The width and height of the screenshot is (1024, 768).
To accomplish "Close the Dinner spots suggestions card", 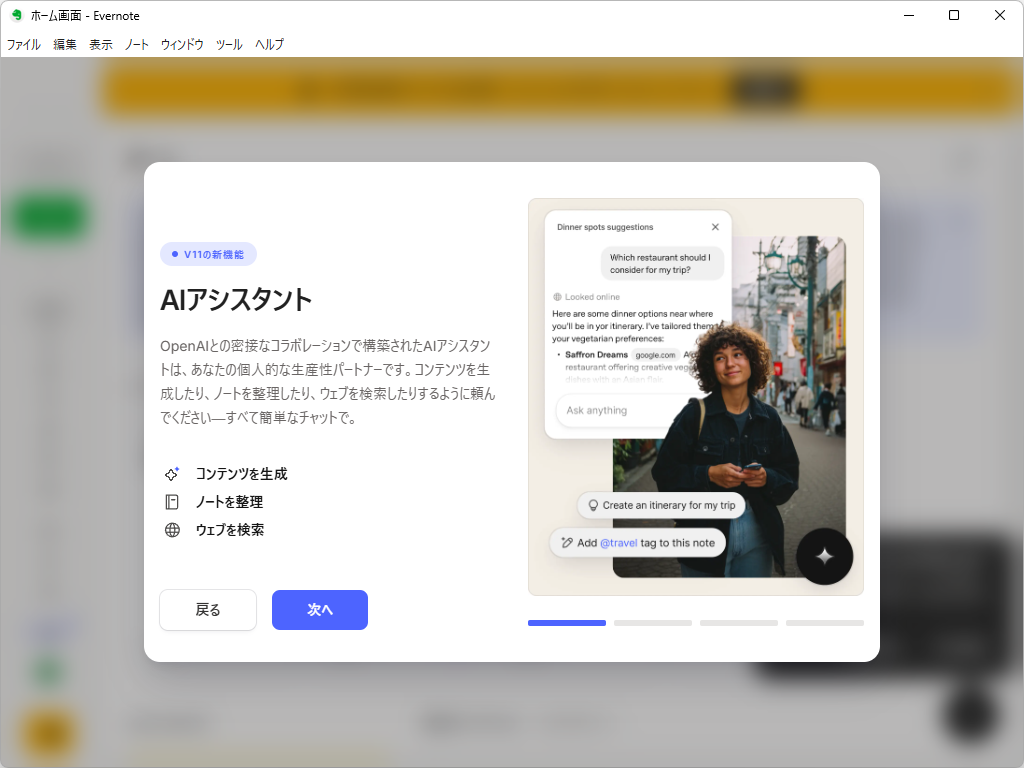I will [x=715, y=226].
